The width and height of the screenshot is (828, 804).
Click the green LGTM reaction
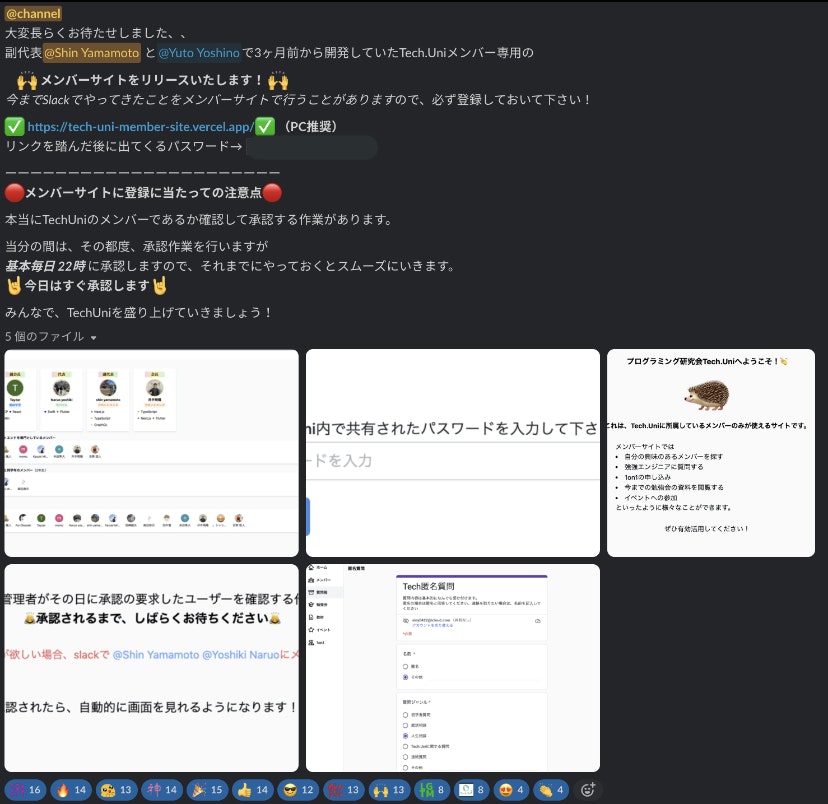[431, 790]
